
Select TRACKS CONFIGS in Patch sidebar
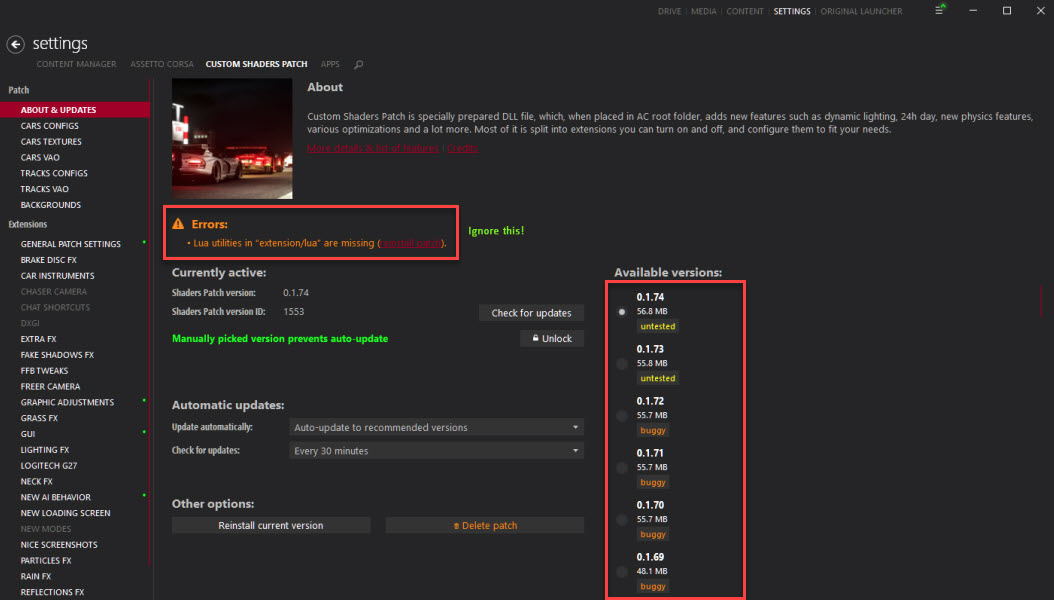(53, 172)
